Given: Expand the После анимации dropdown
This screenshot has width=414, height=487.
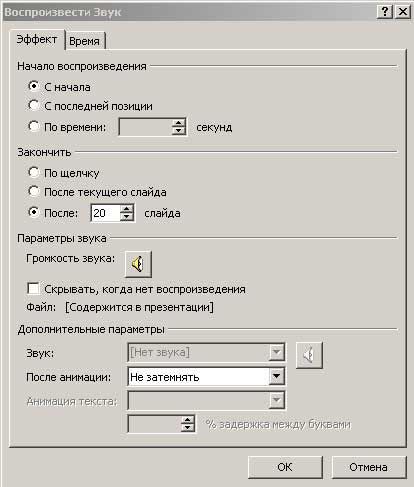Looking at the screenshot, I should tap(276, 376).
